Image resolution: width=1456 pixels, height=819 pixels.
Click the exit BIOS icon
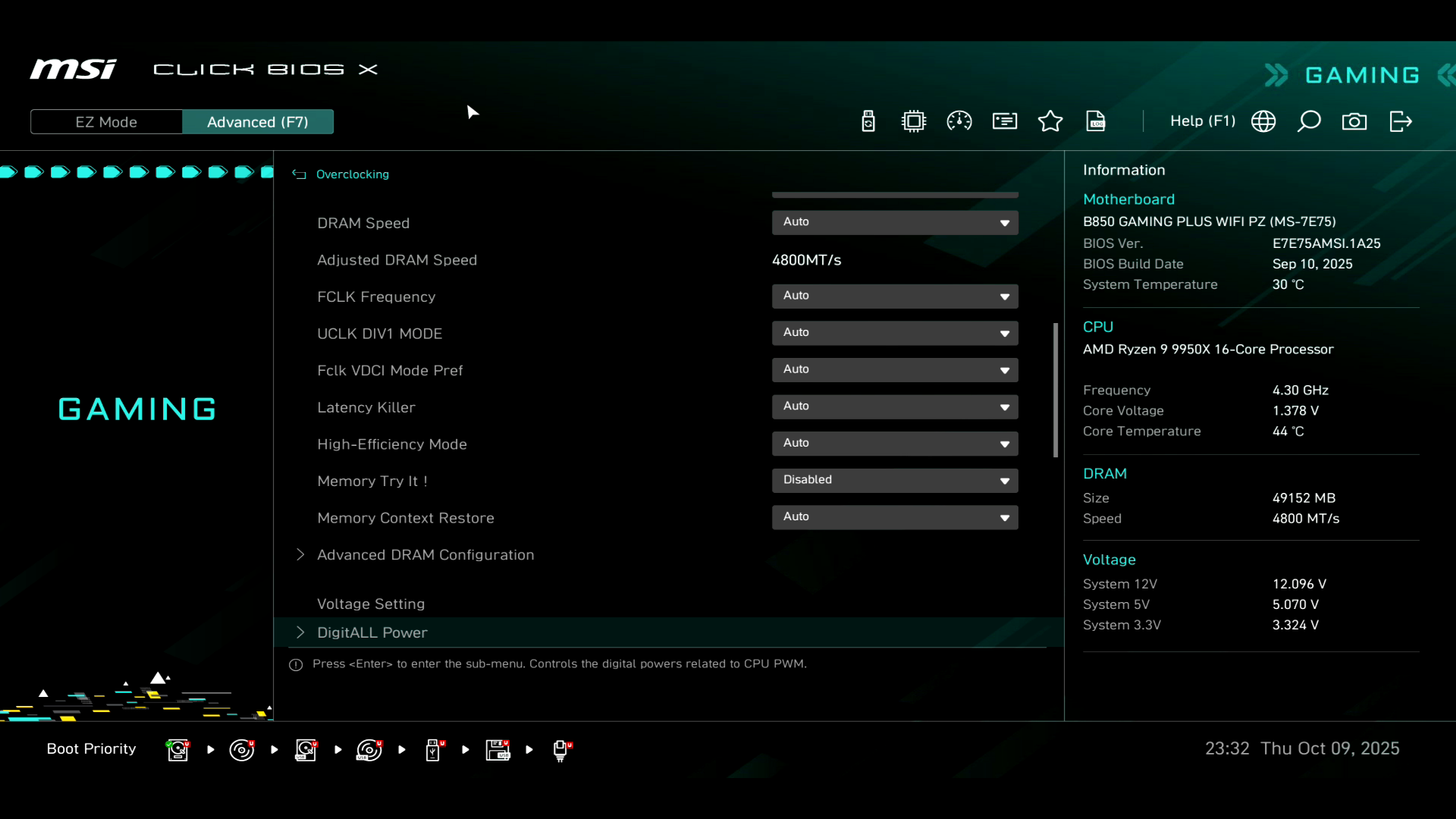1401,121
